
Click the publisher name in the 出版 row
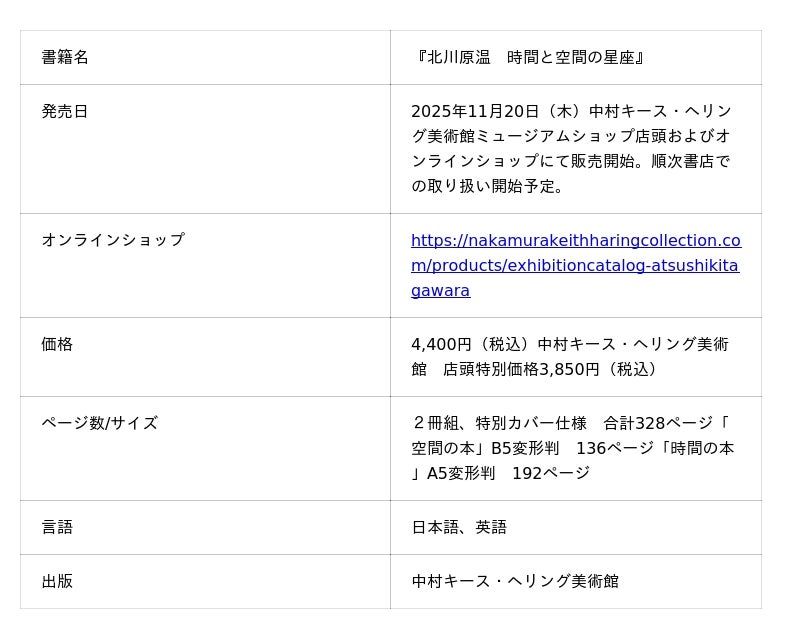click(515, 582)
